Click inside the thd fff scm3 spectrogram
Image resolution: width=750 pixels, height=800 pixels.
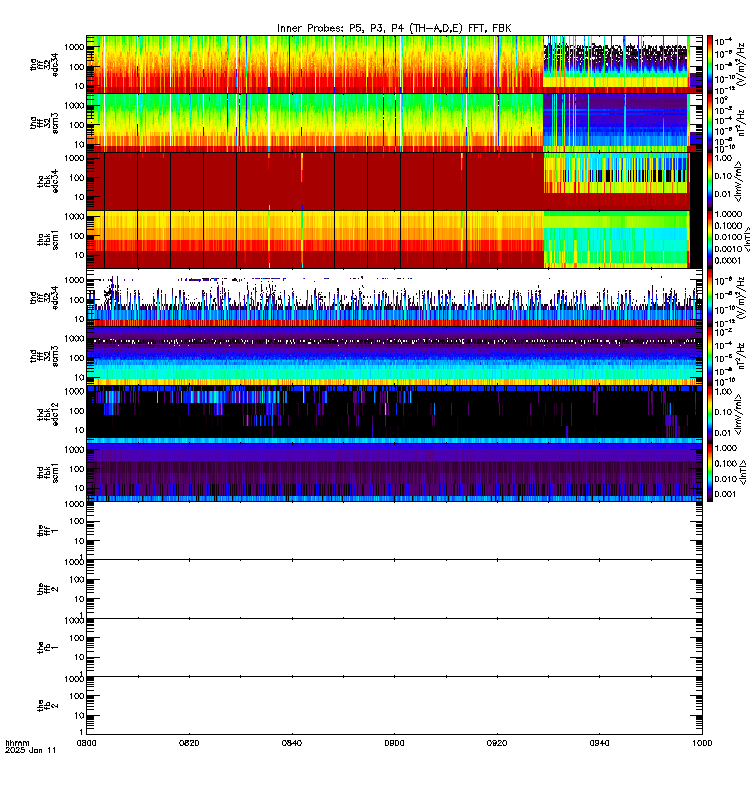394,356
